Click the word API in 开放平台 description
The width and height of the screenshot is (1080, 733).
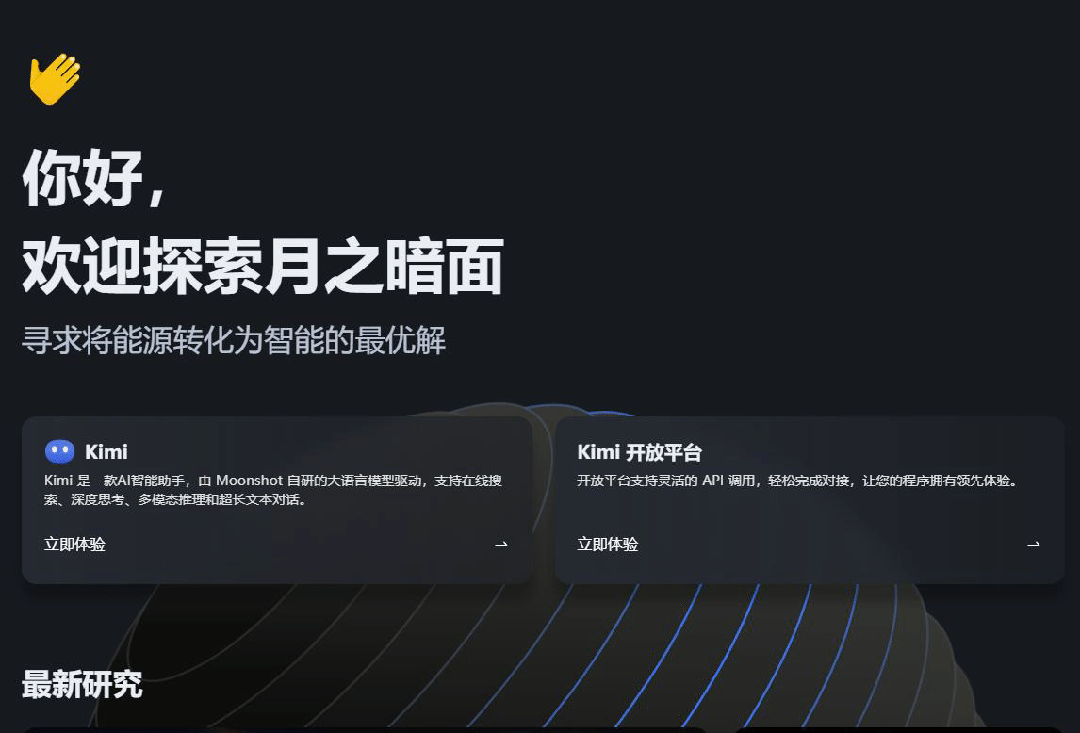click(x=712, y=480)
